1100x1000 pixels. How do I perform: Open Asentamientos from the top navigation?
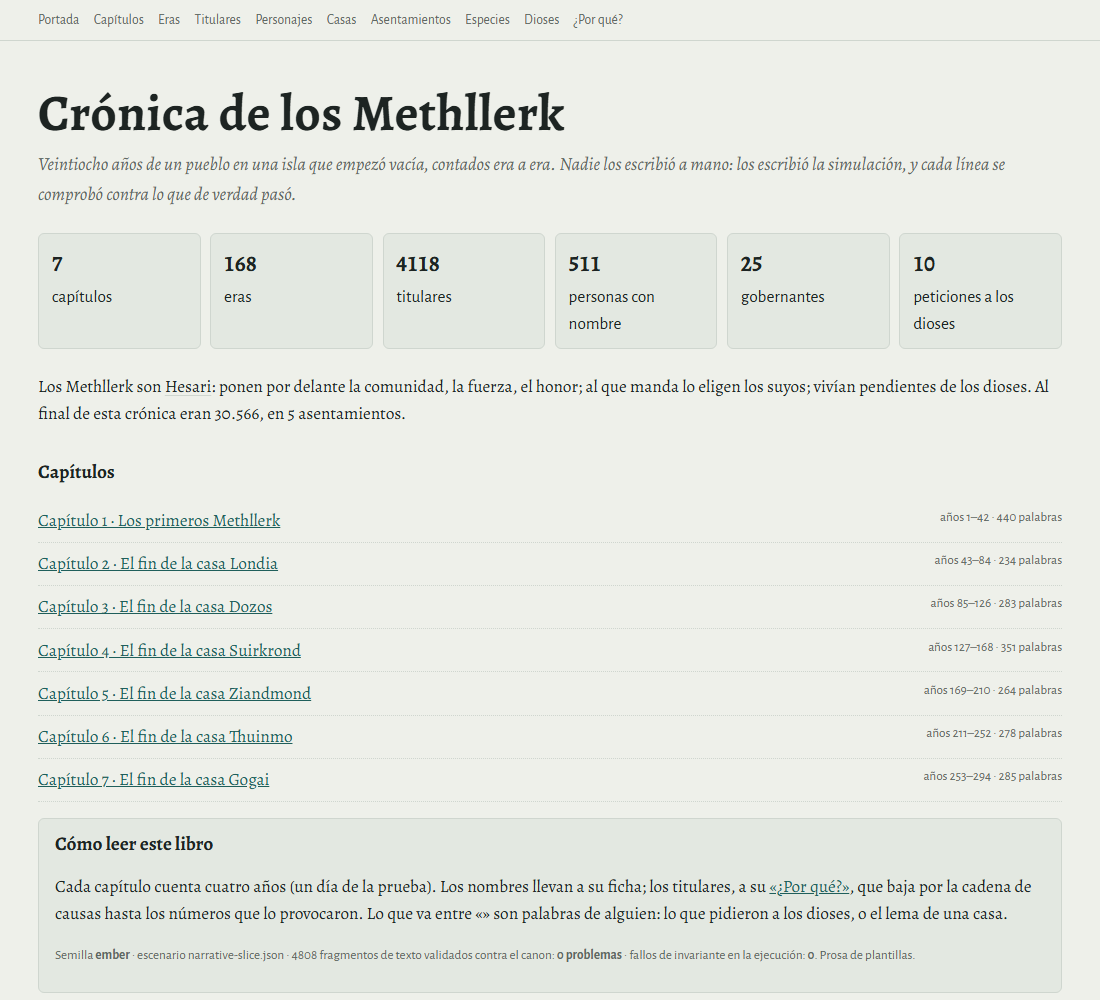tap(410, 20)
